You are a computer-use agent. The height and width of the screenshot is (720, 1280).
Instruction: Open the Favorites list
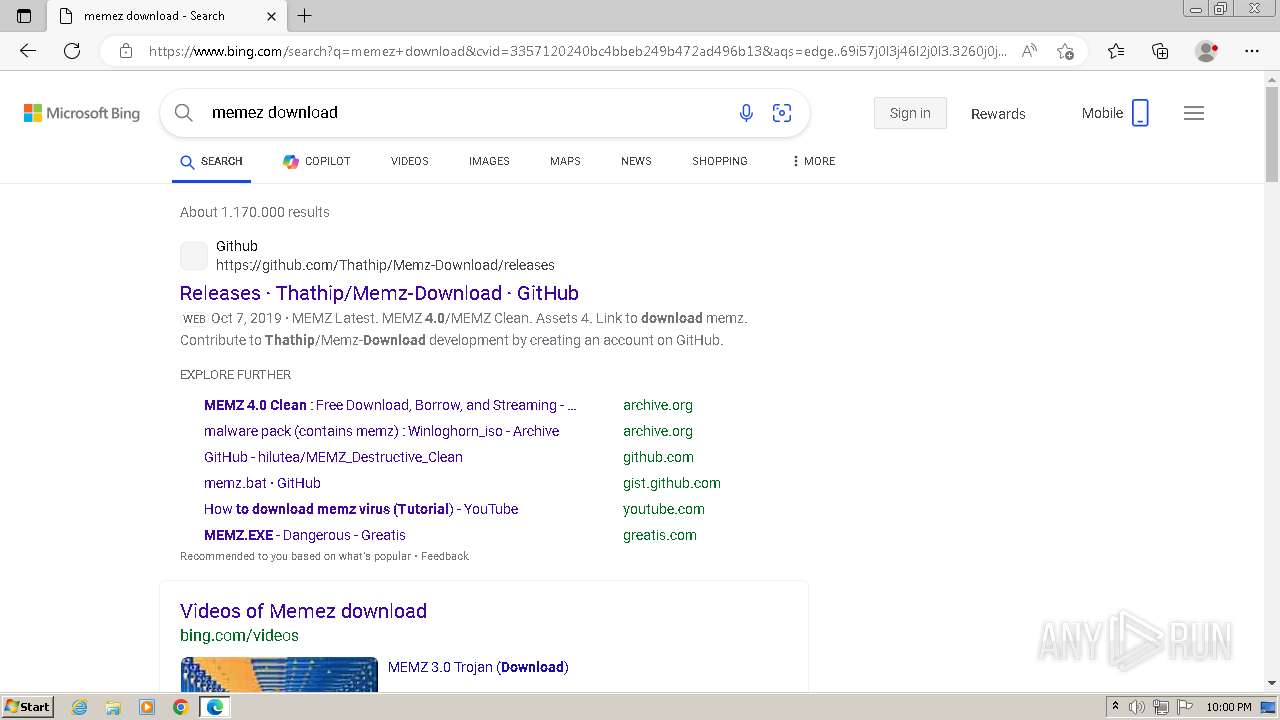1116,51
